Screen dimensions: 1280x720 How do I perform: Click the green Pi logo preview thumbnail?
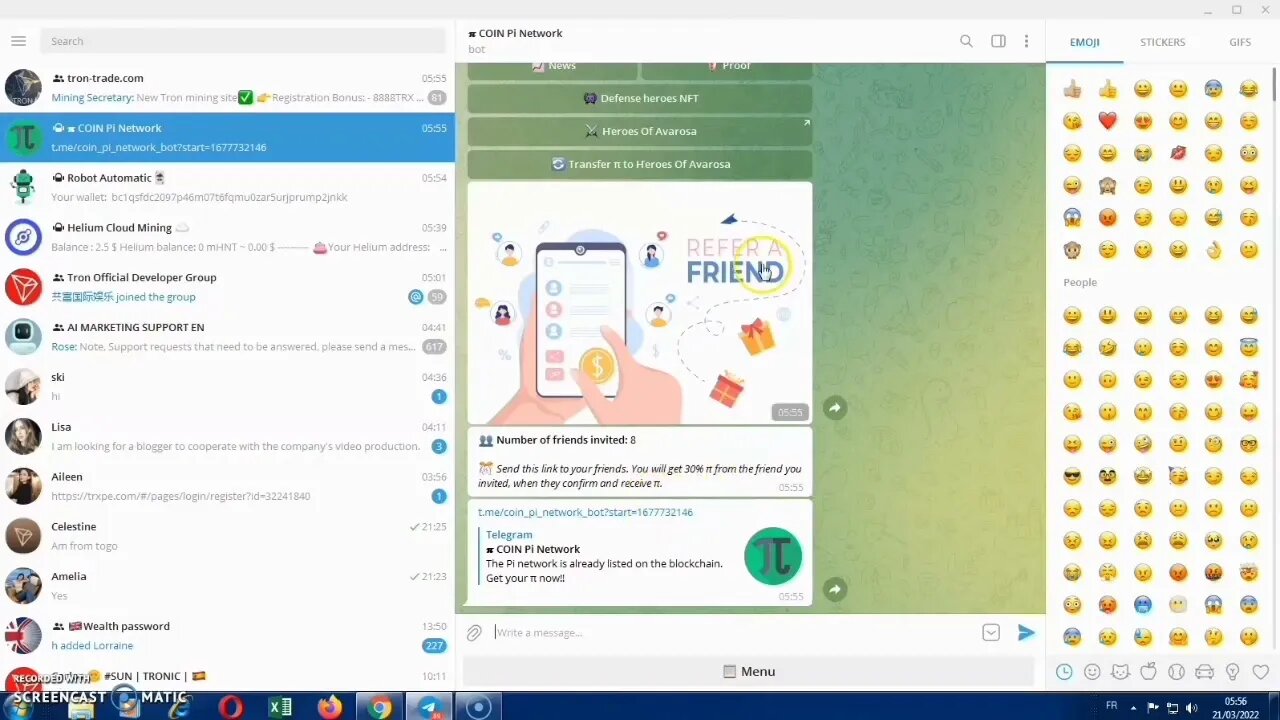pyautogui.click(x=773, y=556)
